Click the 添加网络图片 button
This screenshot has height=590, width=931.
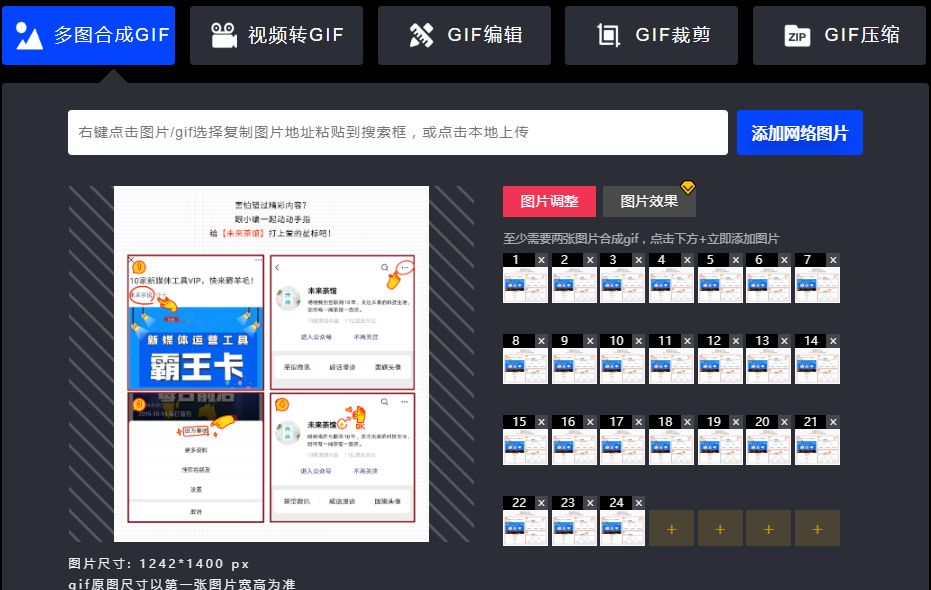(800, 132)
